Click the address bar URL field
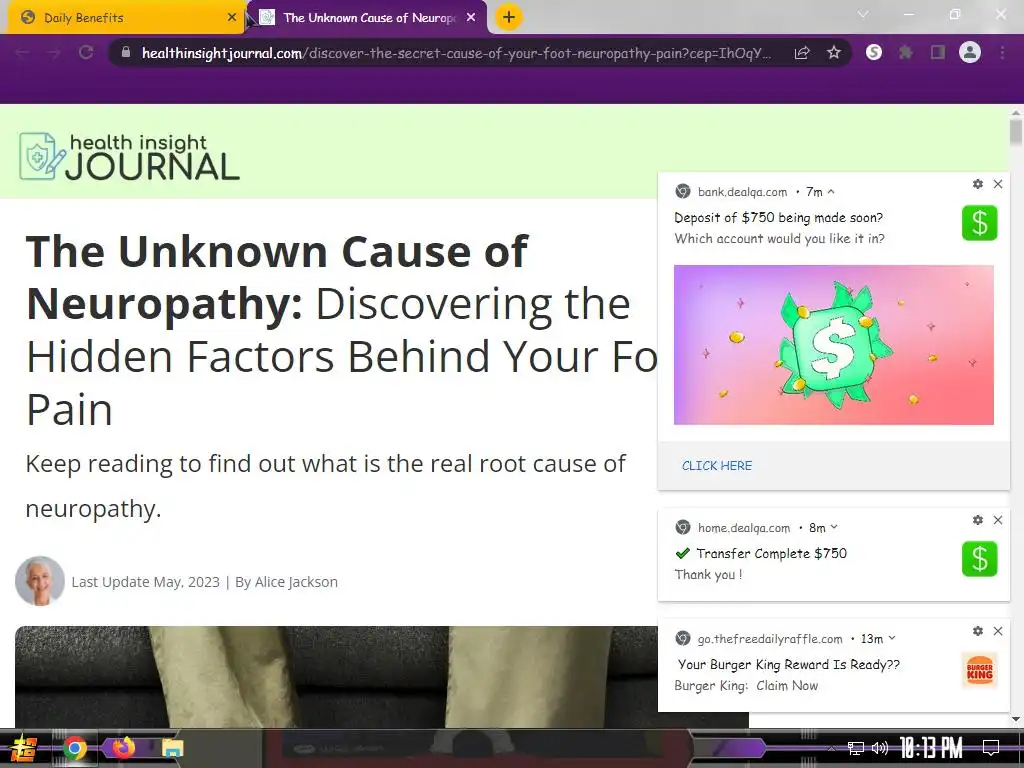The height and width of the screenshot is (768, 1024). point(456,53)
